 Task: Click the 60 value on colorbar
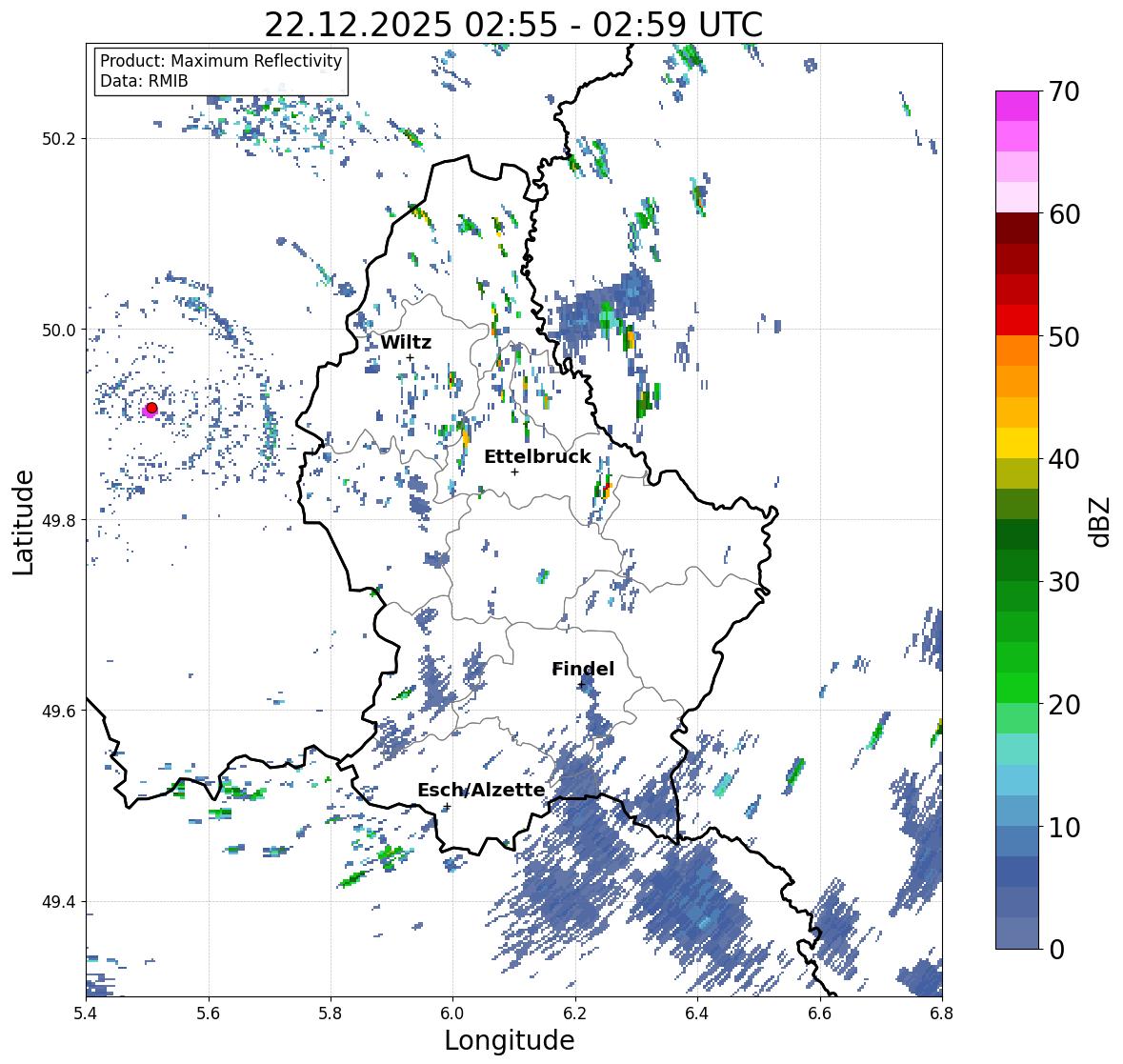coord(1064,214)
